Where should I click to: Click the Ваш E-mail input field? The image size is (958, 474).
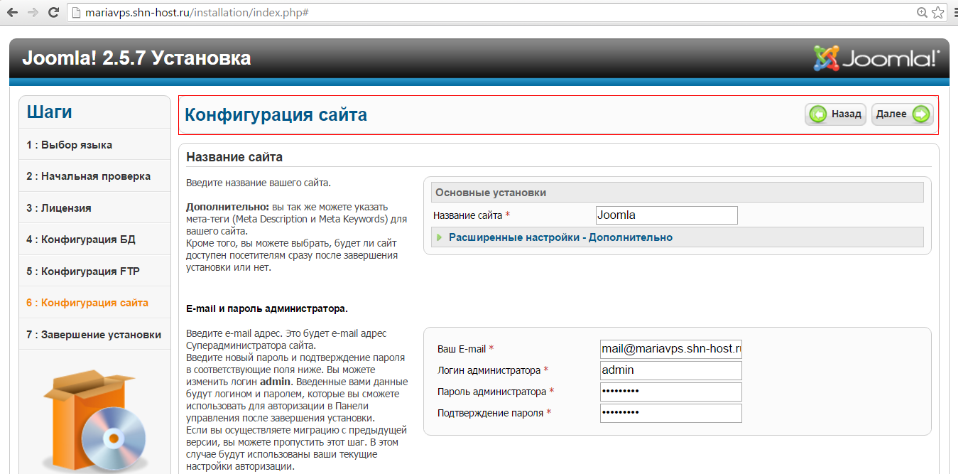671,349
